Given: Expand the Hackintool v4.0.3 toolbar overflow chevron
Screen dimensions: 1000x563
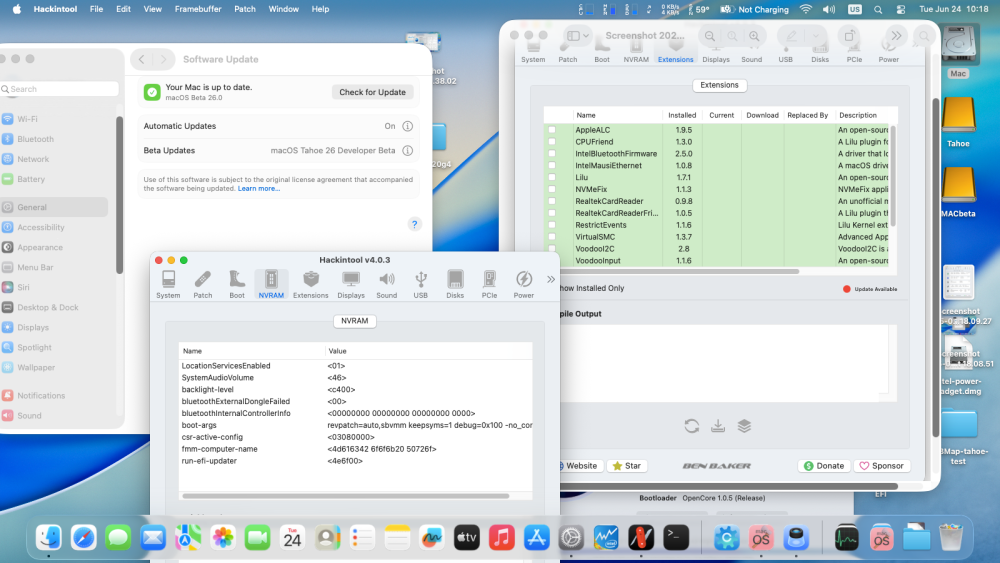Looking at the screenshot, I should tap(551, 279).
